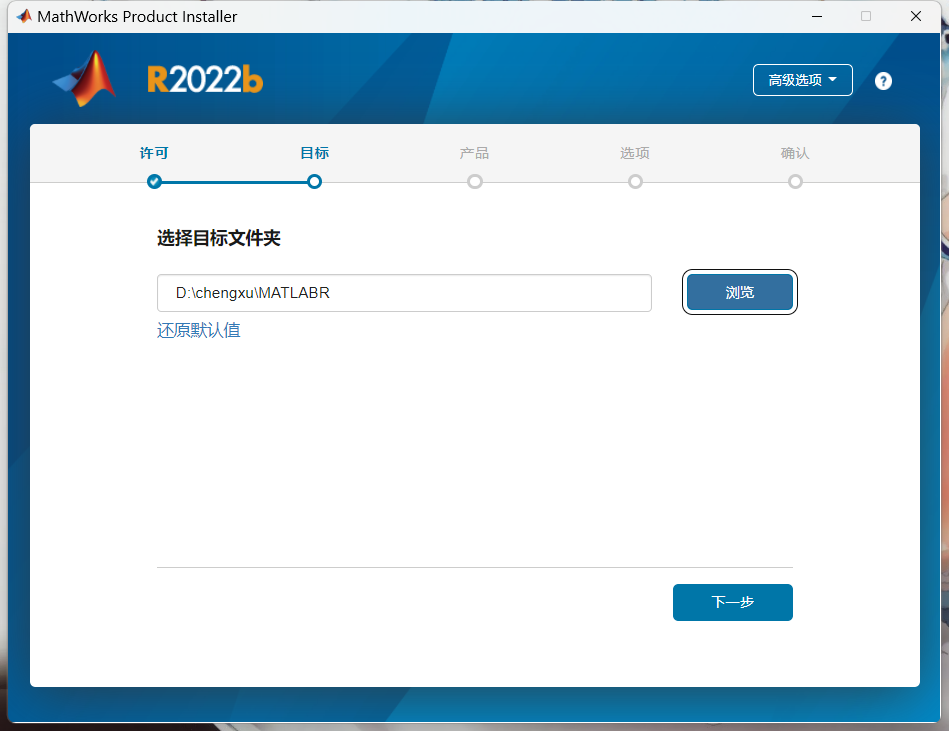The image size is (949, 731).
Task: Click the 选择目标文件夹 heading
Action: coord(219,238)
